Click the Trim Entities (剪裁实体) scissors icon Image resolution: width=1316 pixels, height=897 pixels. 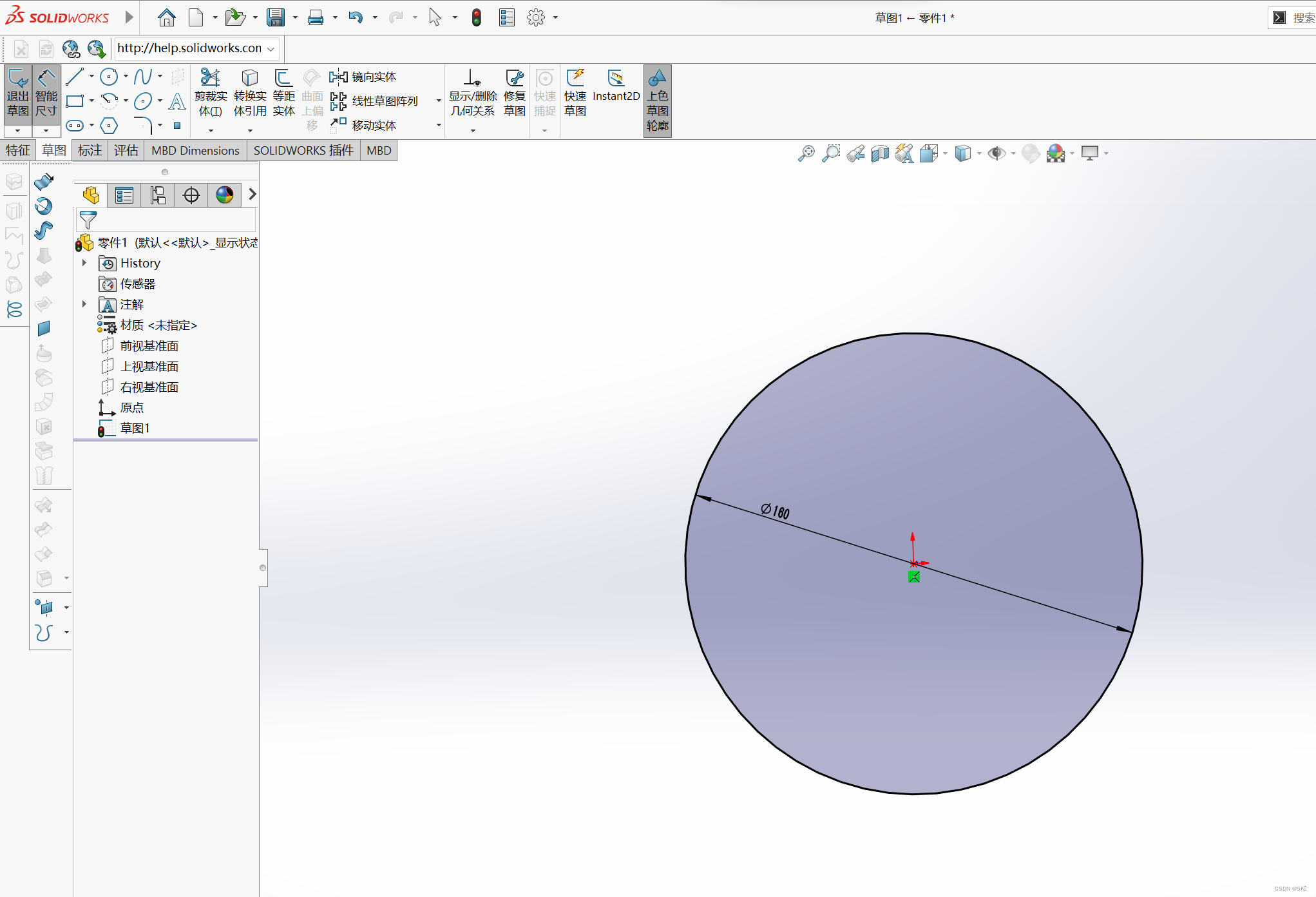coord(210,79)
